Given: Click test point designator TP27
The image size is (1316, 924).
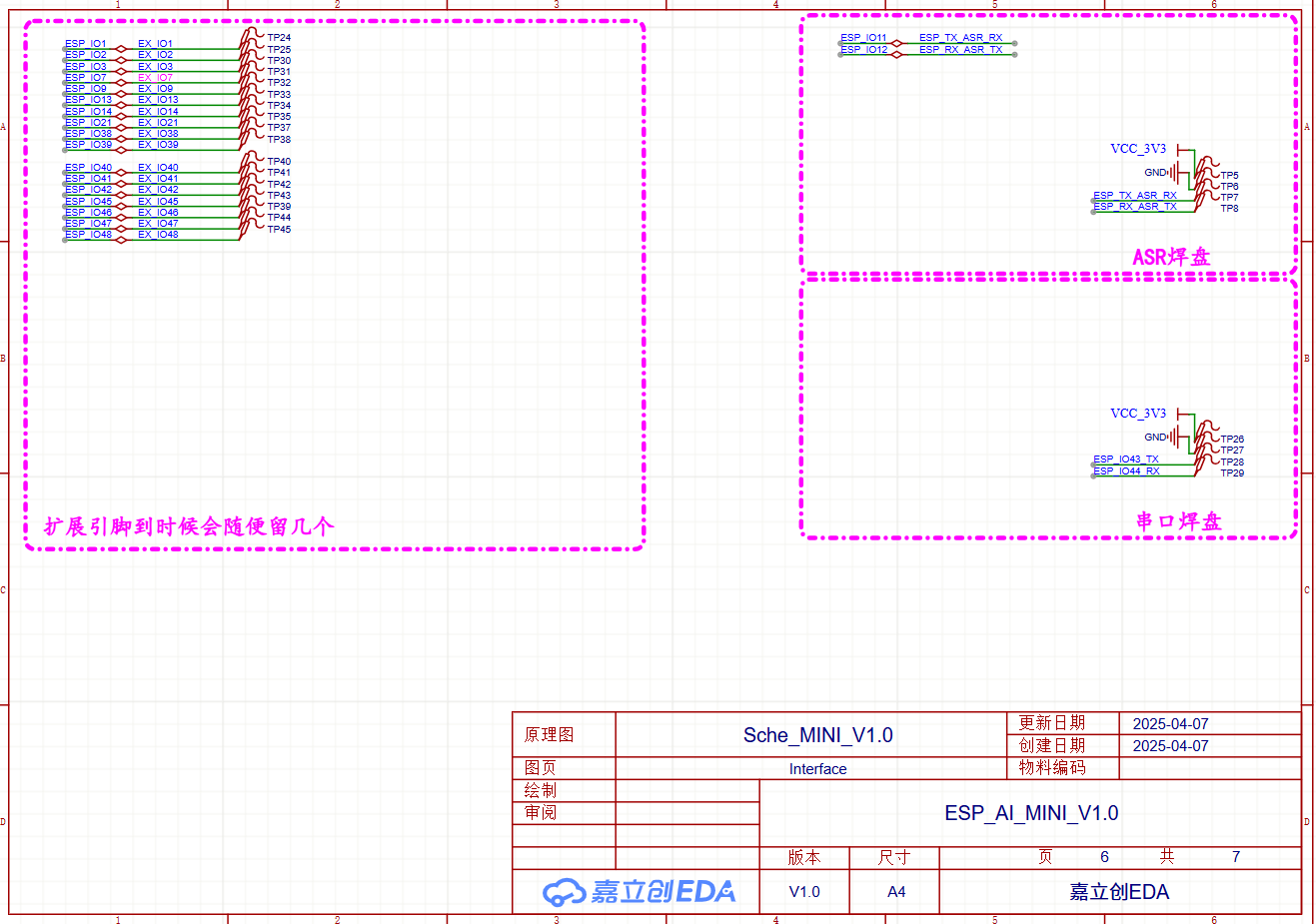Looking at the screenshot, I should pos(1232,451).
